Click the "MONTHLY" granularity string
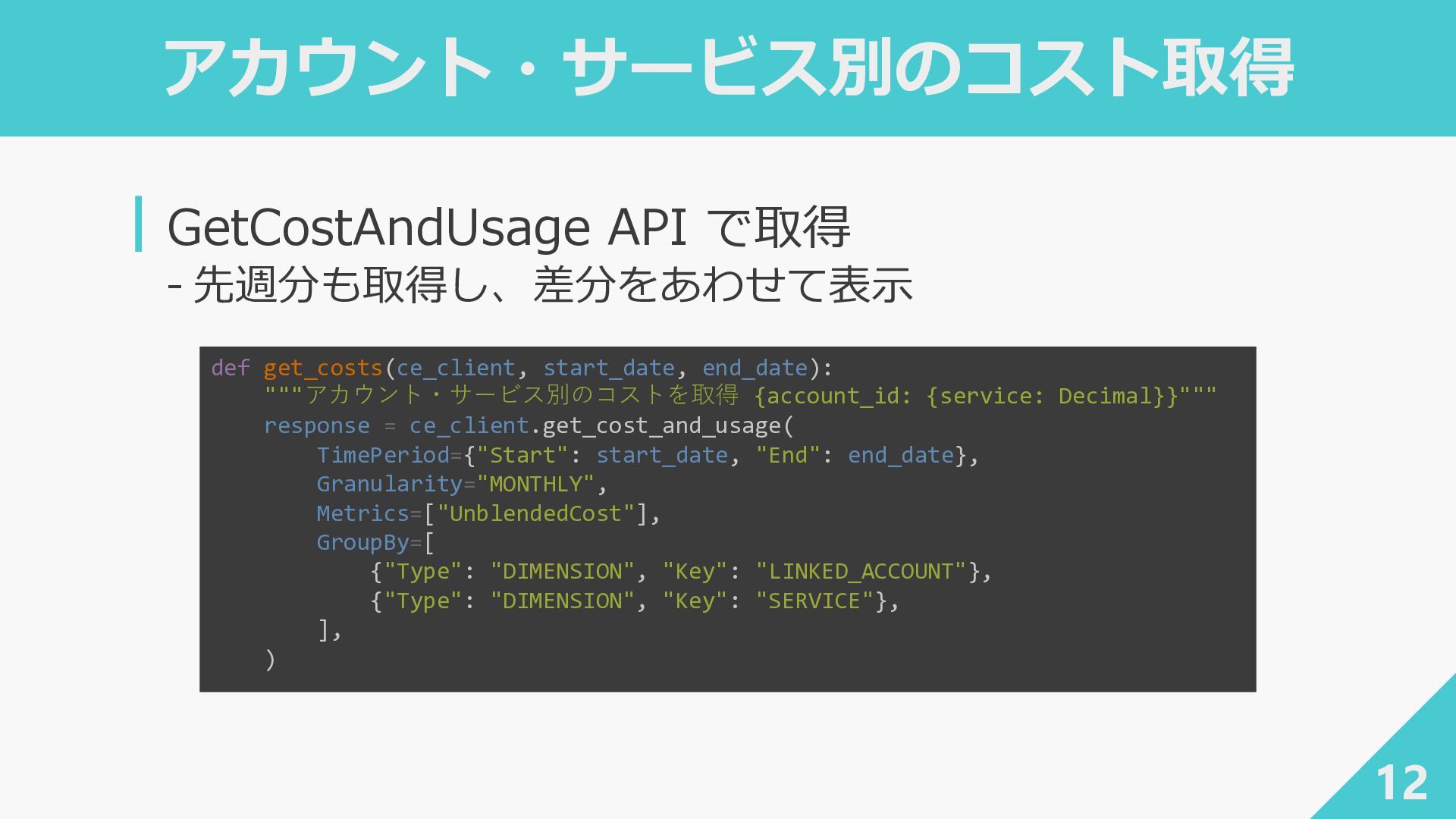 coord(535,484)
